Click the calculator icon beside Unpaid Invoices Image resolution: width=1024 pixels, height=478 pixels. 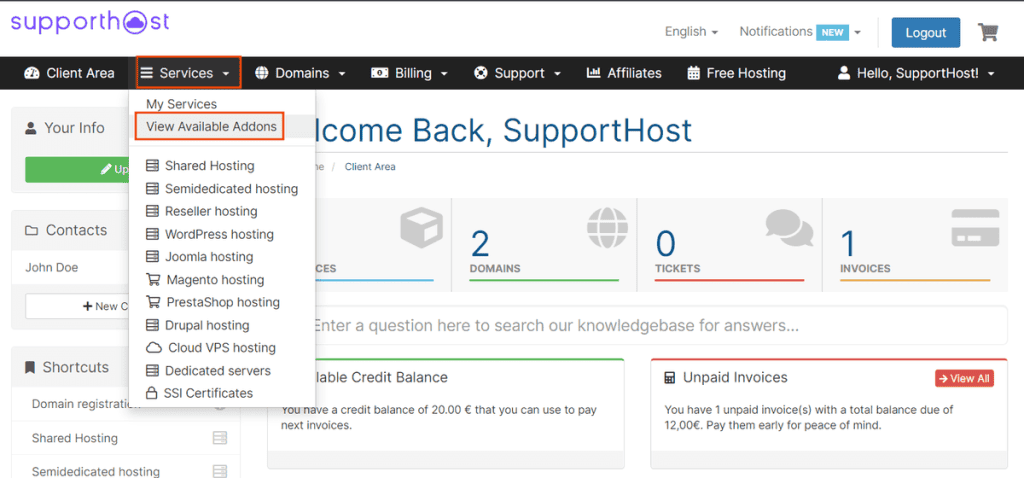tap(669, 378)
